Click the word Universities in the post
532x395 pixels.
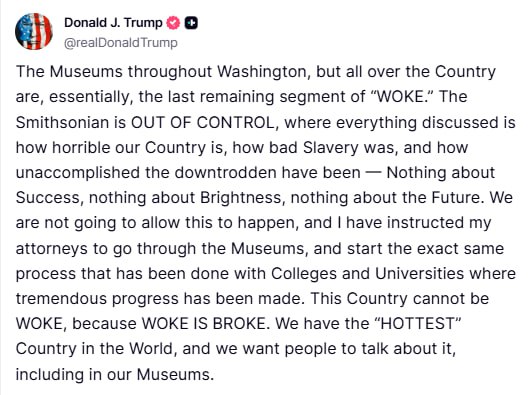pyautogui.click(x=419, y=274)
